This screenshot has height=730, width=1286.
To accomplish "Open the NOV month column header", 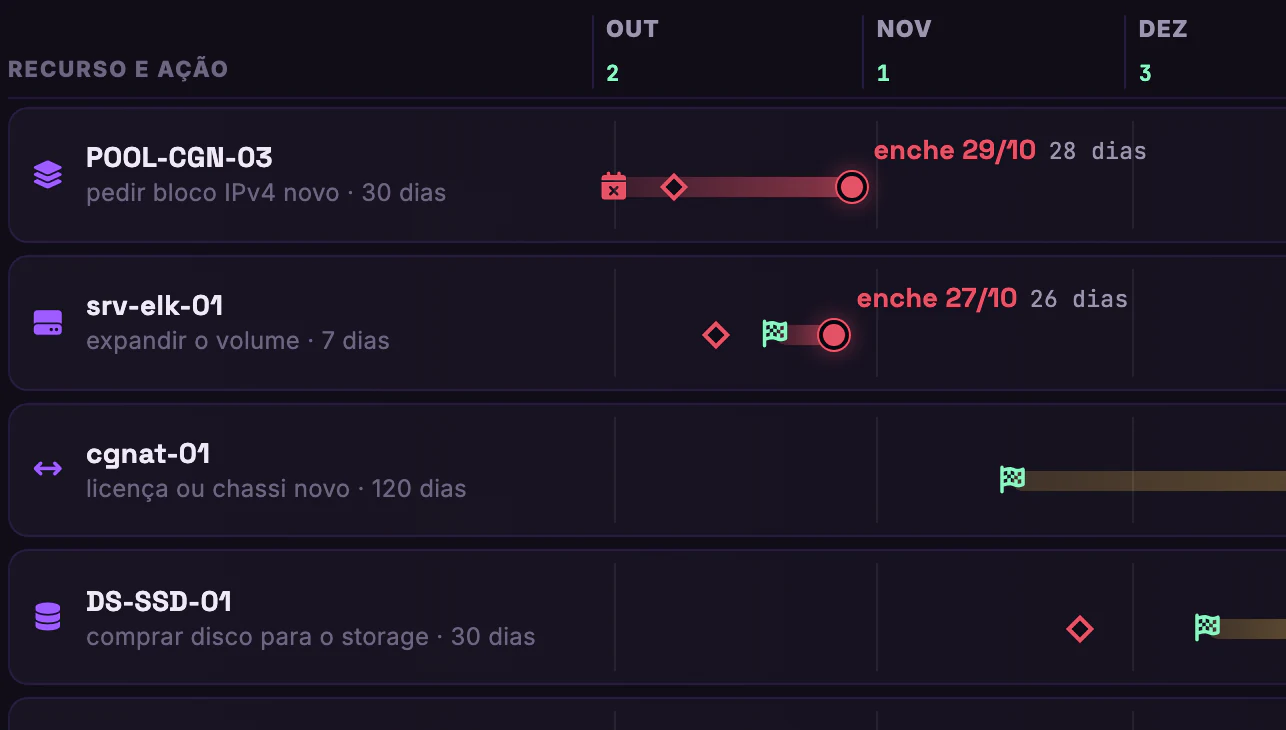I will (x=904, y=29).
